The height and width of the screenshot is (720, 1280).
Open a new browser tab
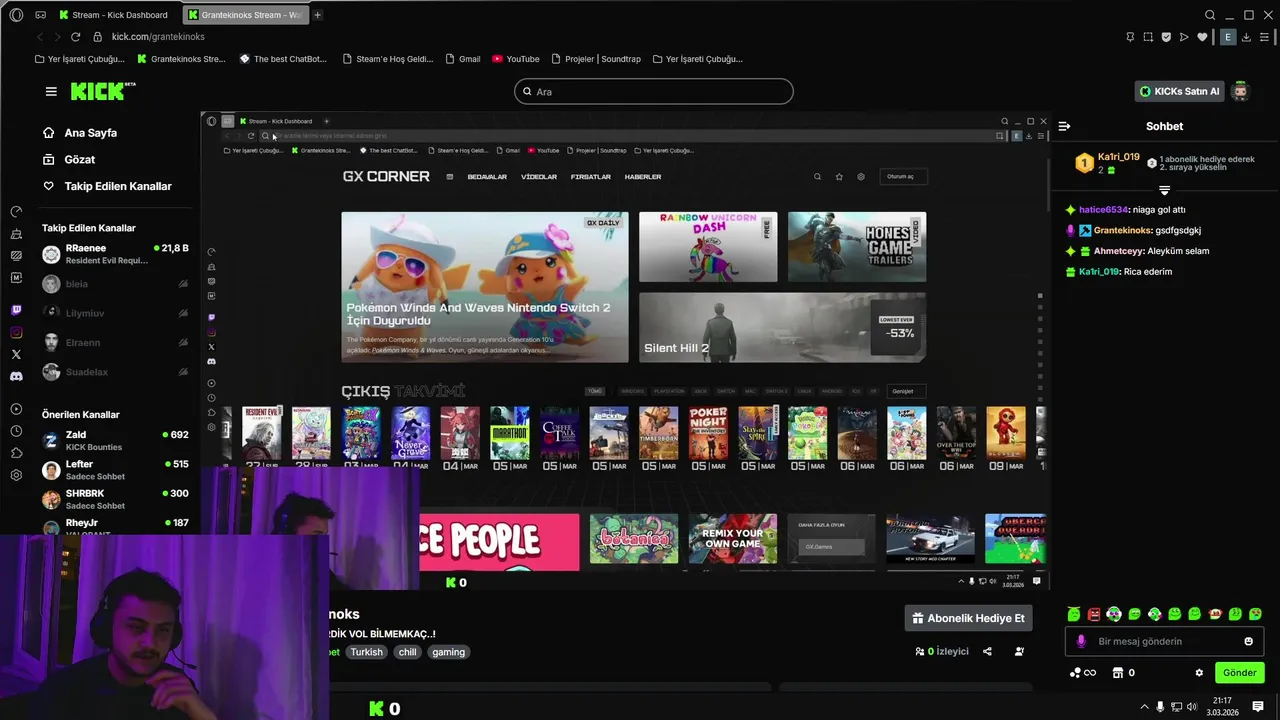click(318, 15)
